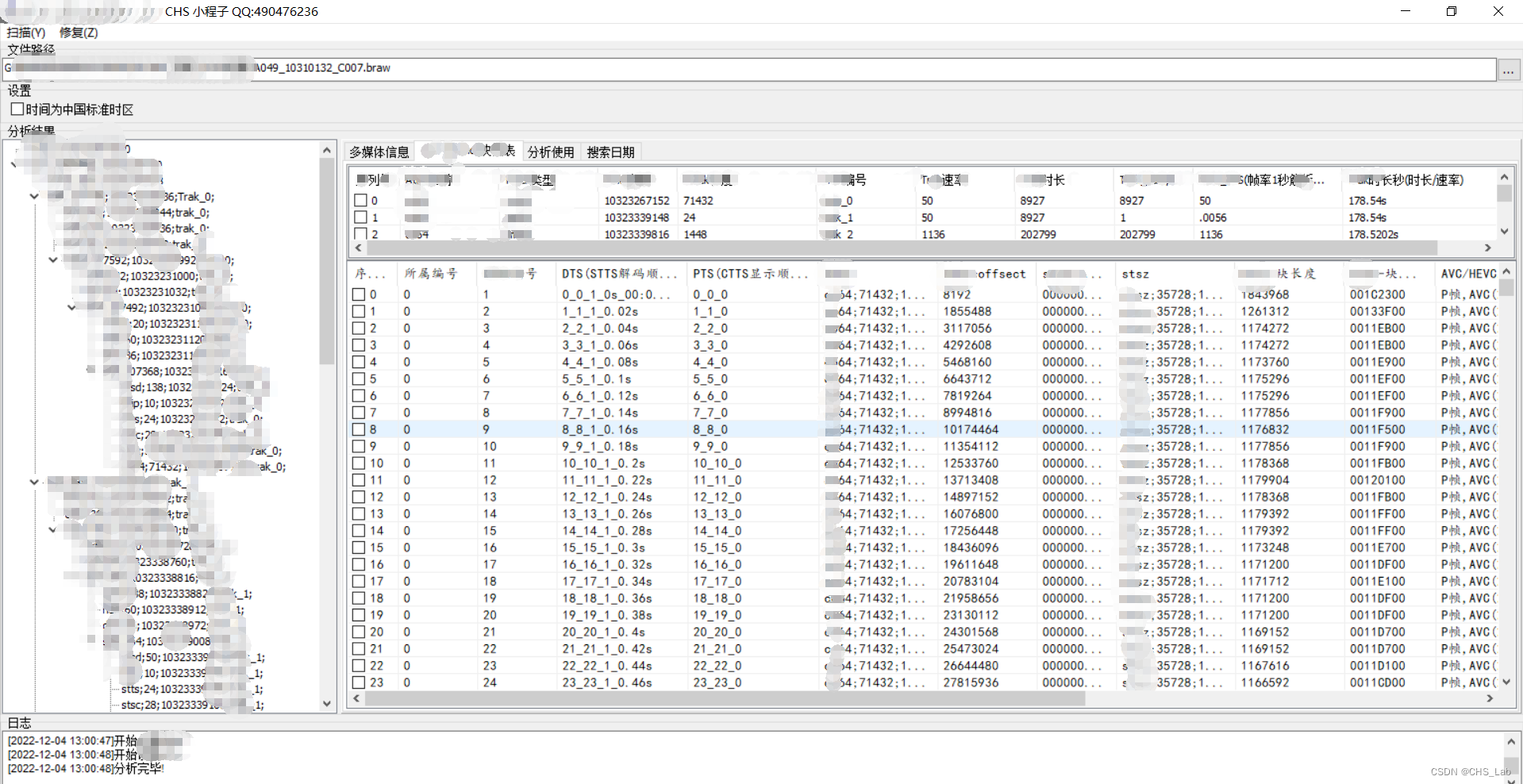
Task: Select hex cell 00120100
Action: [x=1377, y=480]
